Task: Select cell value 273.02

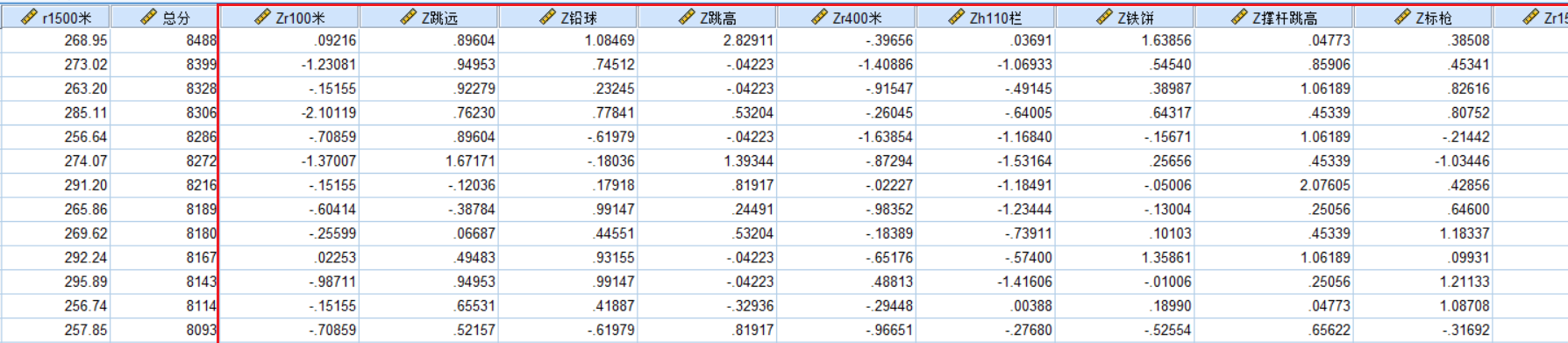Action: pyautogui.click(x=55, y=65)
